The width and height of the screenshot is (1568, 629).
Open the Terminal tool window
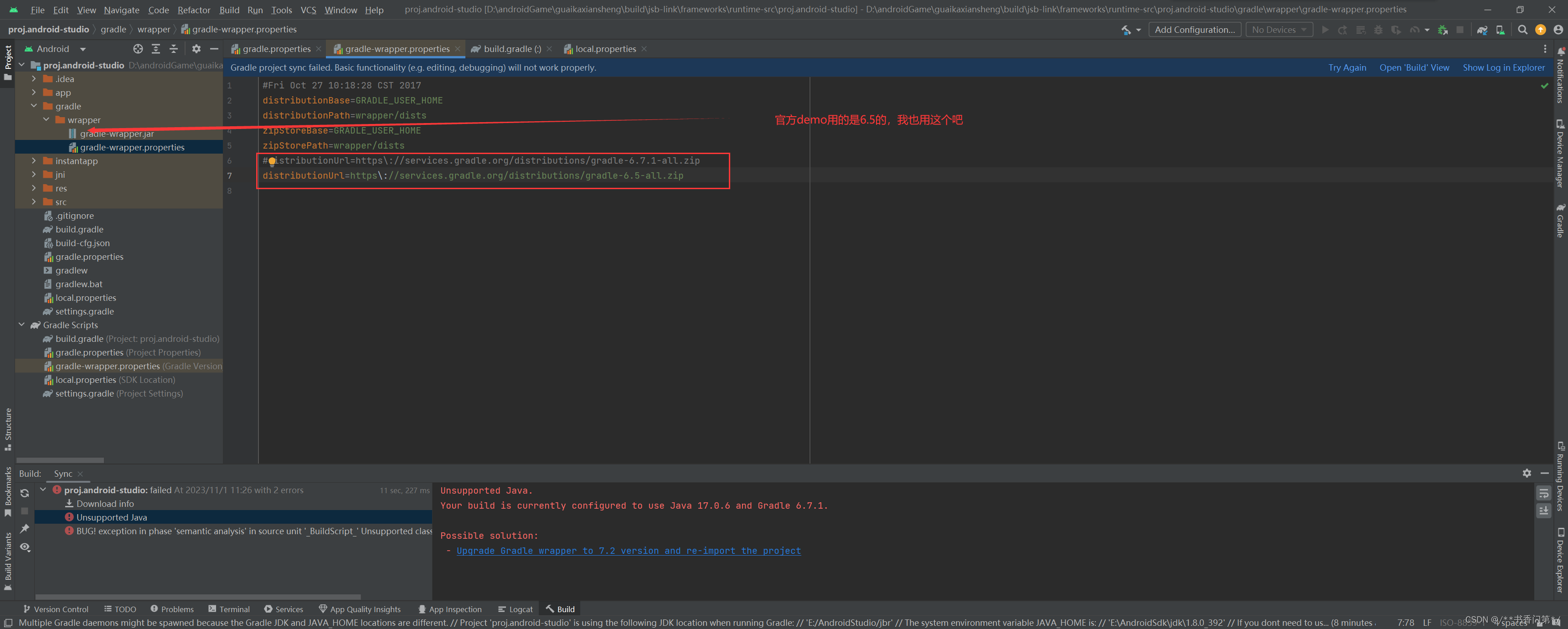click(229, 609)
